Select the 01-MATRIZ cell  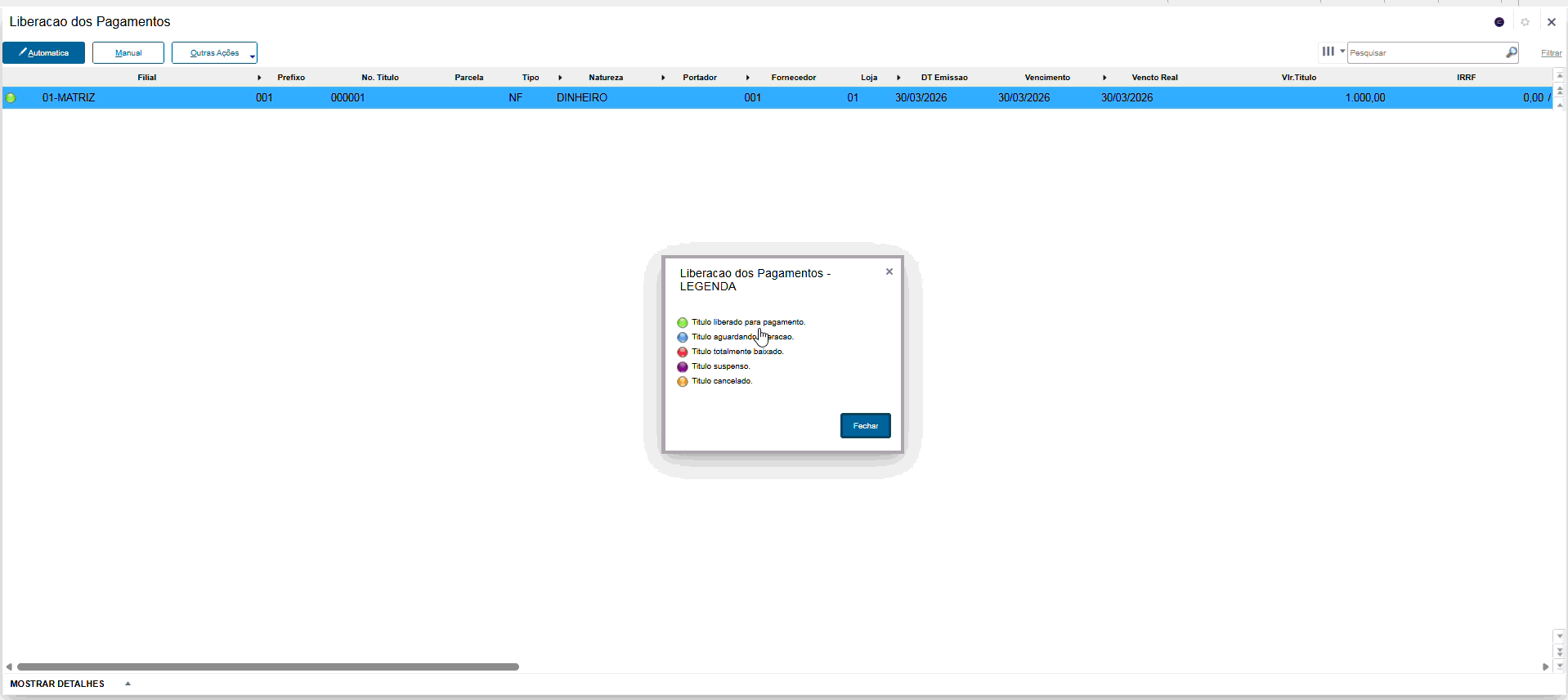(x=69, y=97)
